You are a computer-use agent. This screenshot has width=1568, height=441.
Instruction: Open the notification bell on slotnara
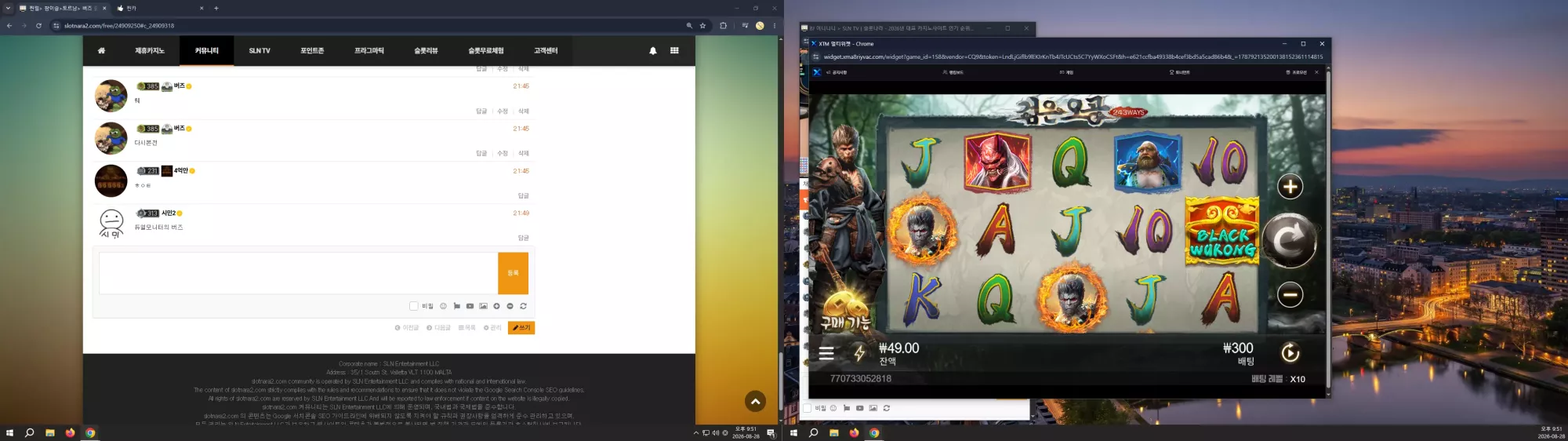tap(653, 51)
